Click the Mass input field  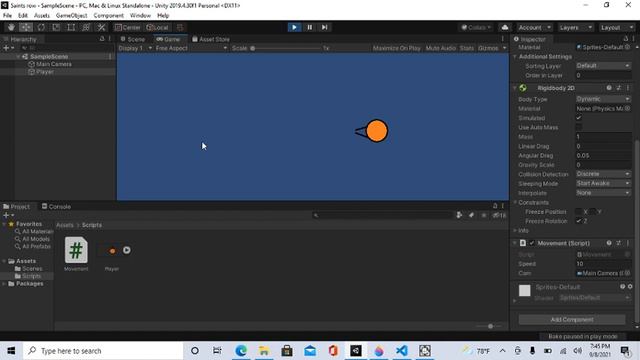(603, 137)
